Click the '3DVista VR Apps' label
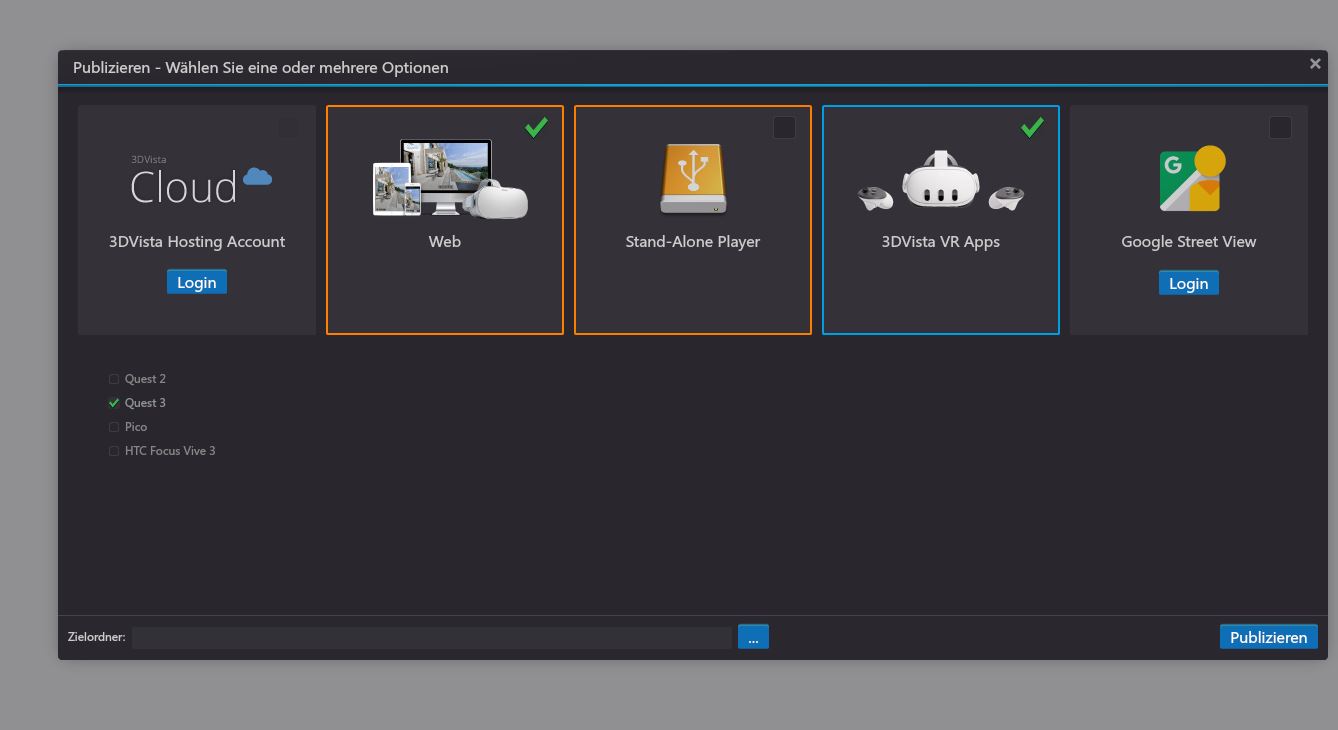Viewport: 1338px width, 730px height. point(941,241)
